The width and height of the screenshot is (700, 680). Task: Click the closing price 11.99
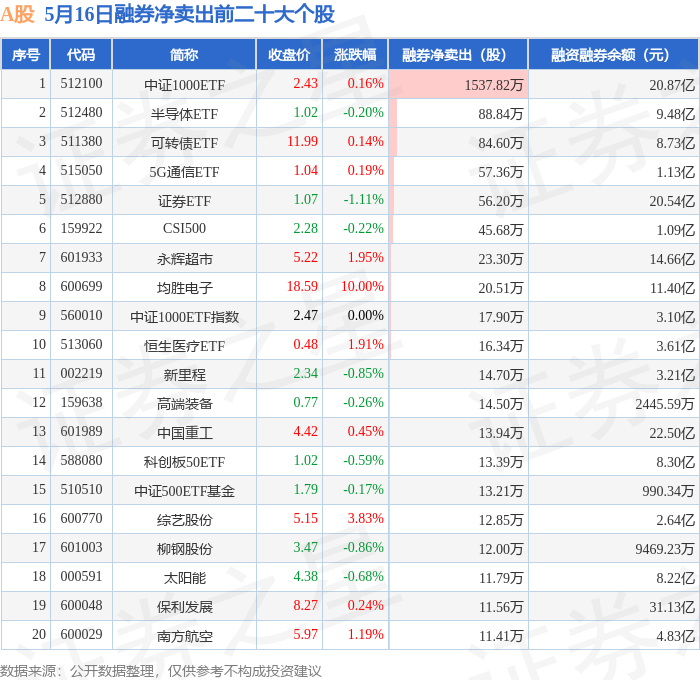302,142
